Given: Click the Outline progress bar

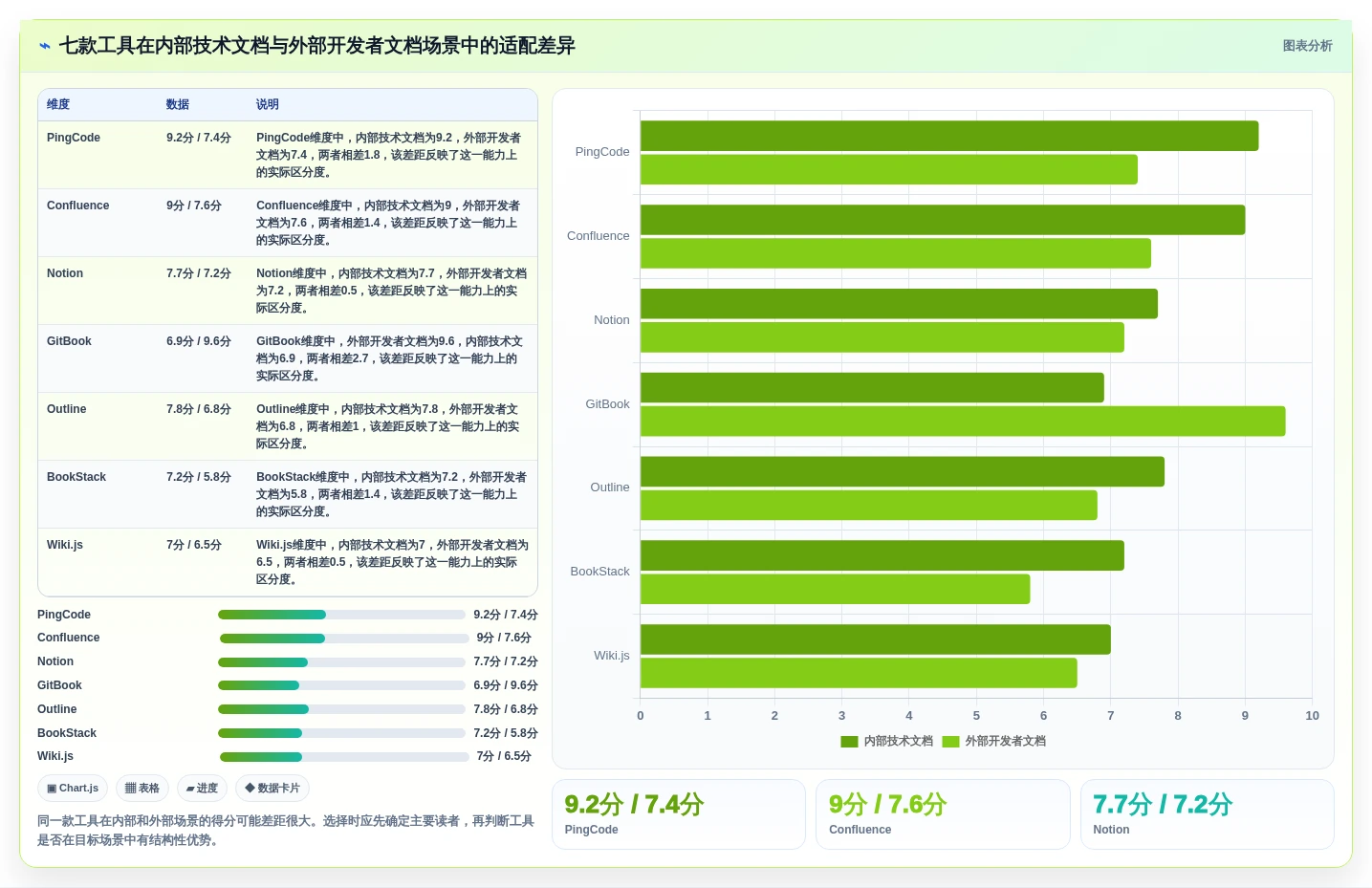Looking at the screenshot, I should pos(341,709).
